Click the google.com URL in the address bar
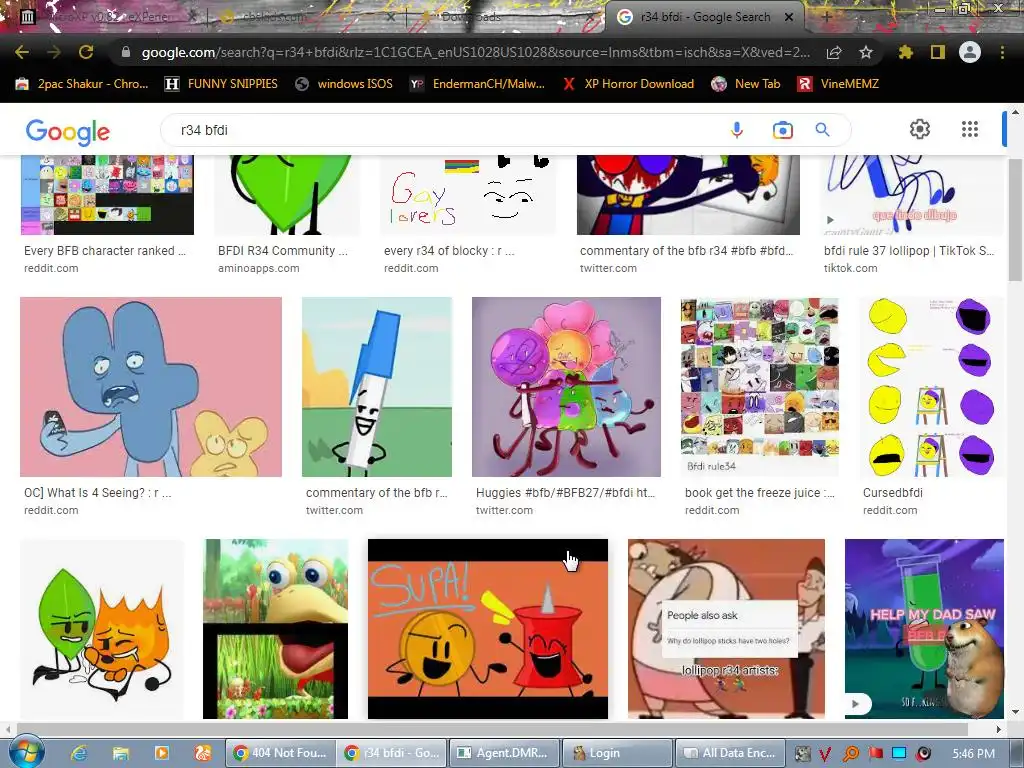The width and height of the screenshot is (1024, 768). (x=475, y=52)
